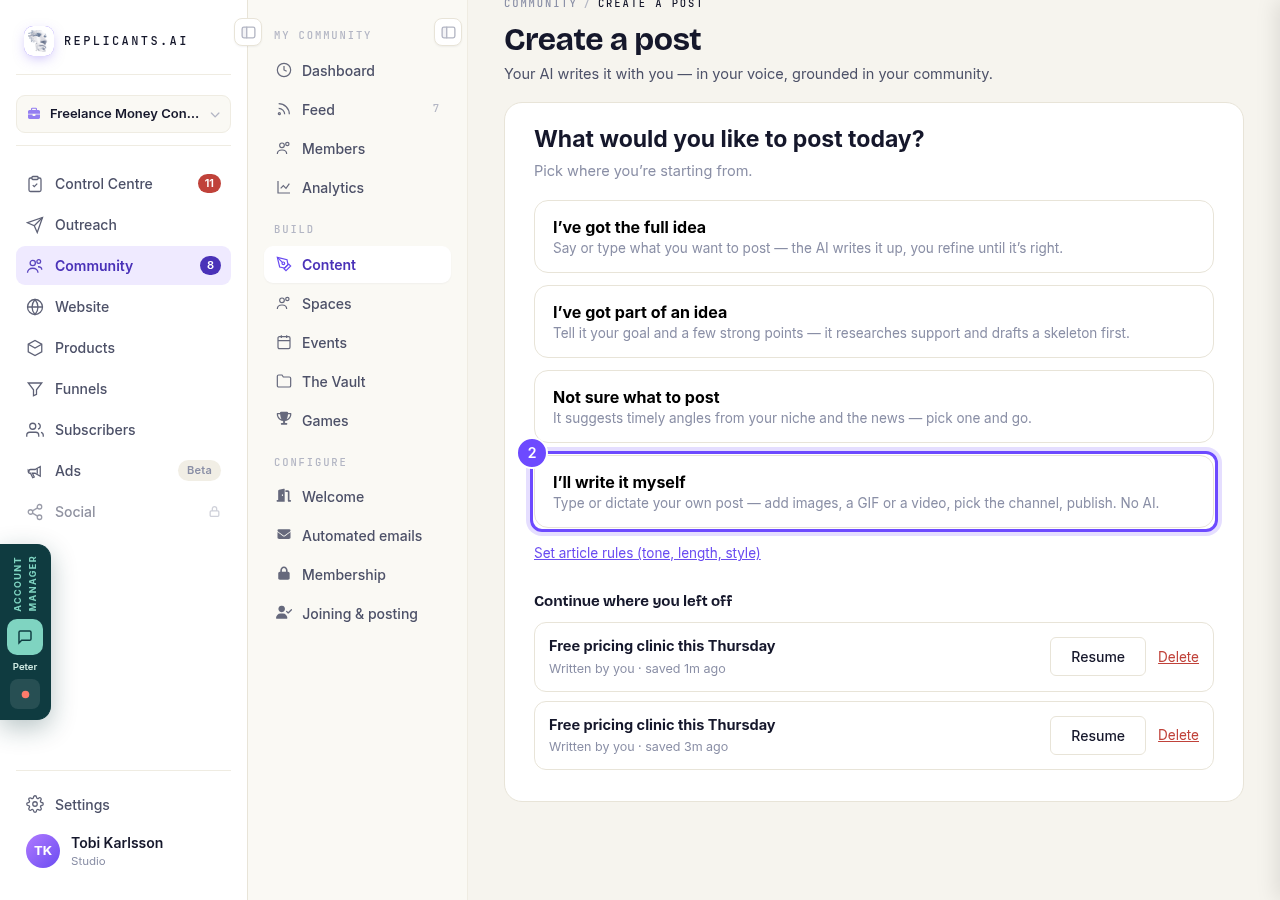Open the Account Manager chat bubble

25,637
